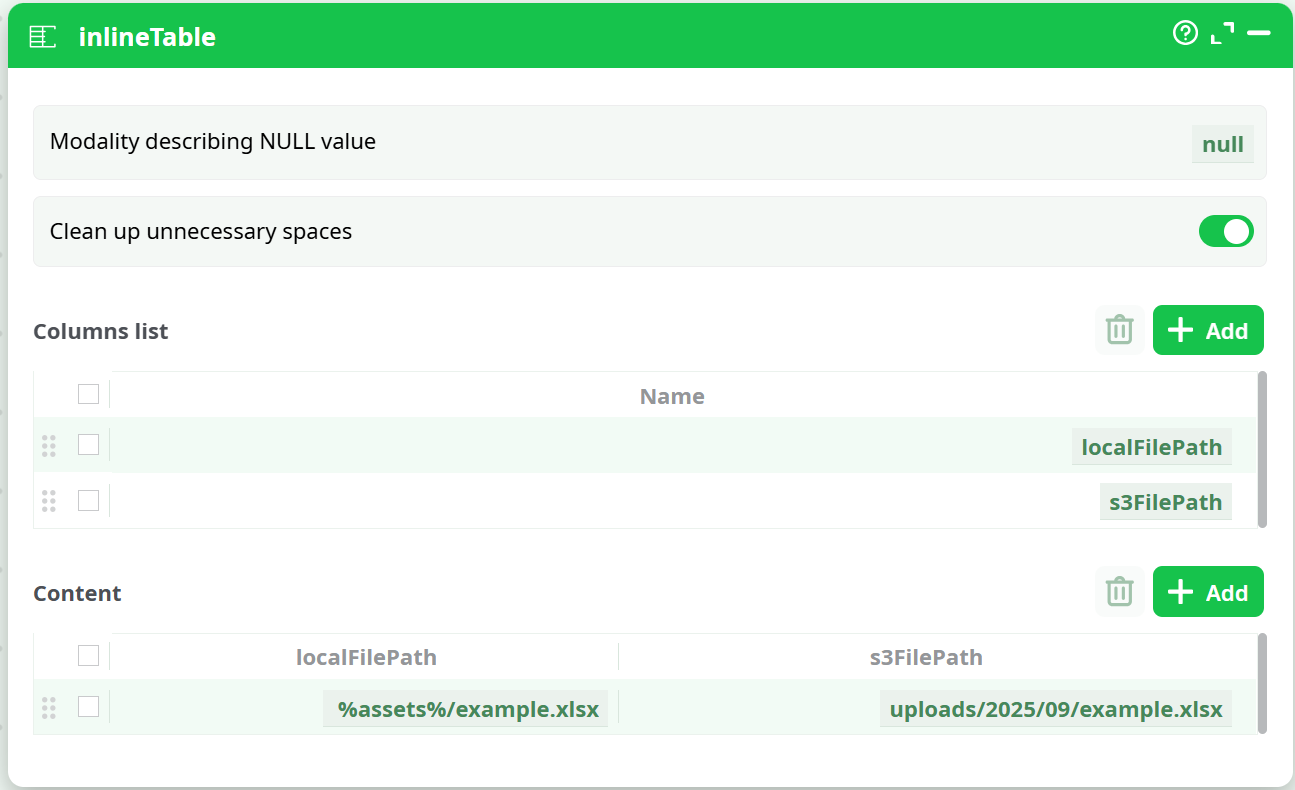
Task: Open the help icon in the title bar
Action: pos(1185,33)
